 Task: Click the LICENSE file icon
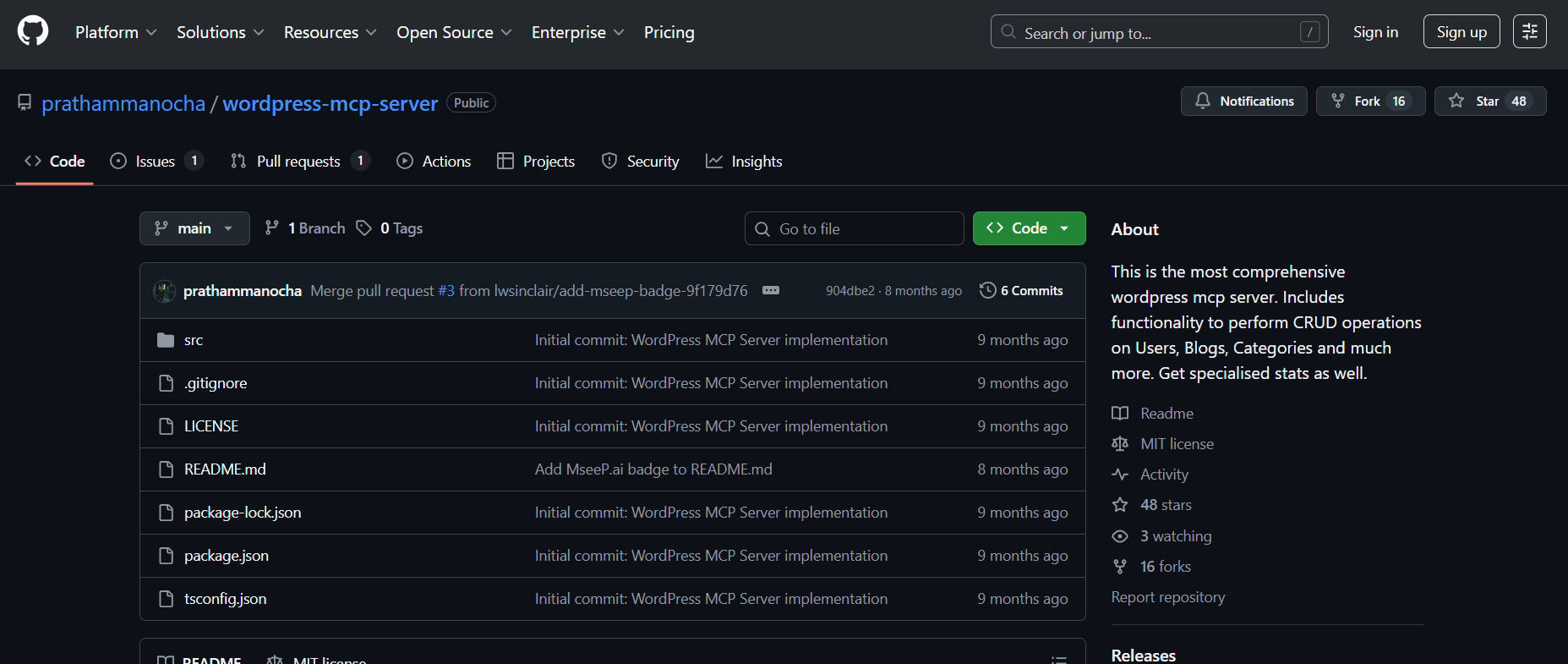click(166, 426)
